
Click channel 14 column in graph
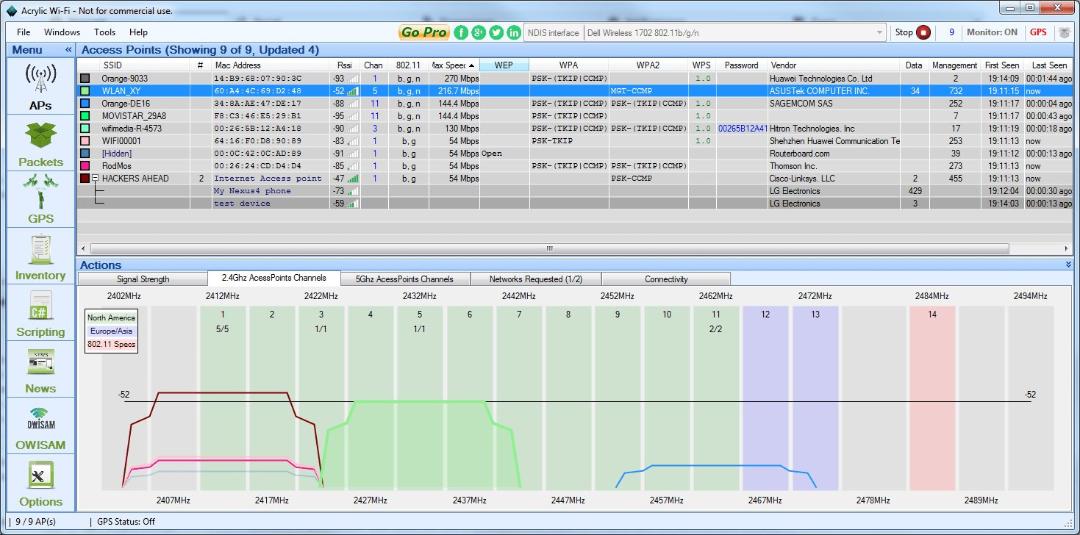point(932,398)
